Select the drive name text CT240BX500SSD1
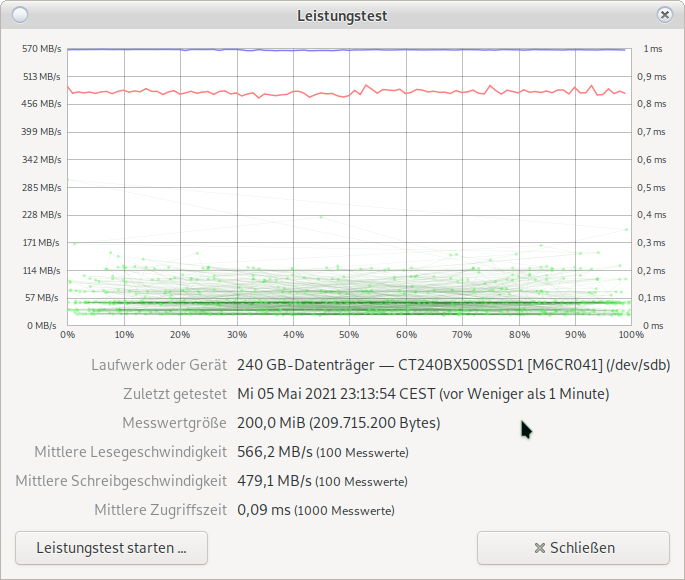685x580 pixels. point(460,365)
